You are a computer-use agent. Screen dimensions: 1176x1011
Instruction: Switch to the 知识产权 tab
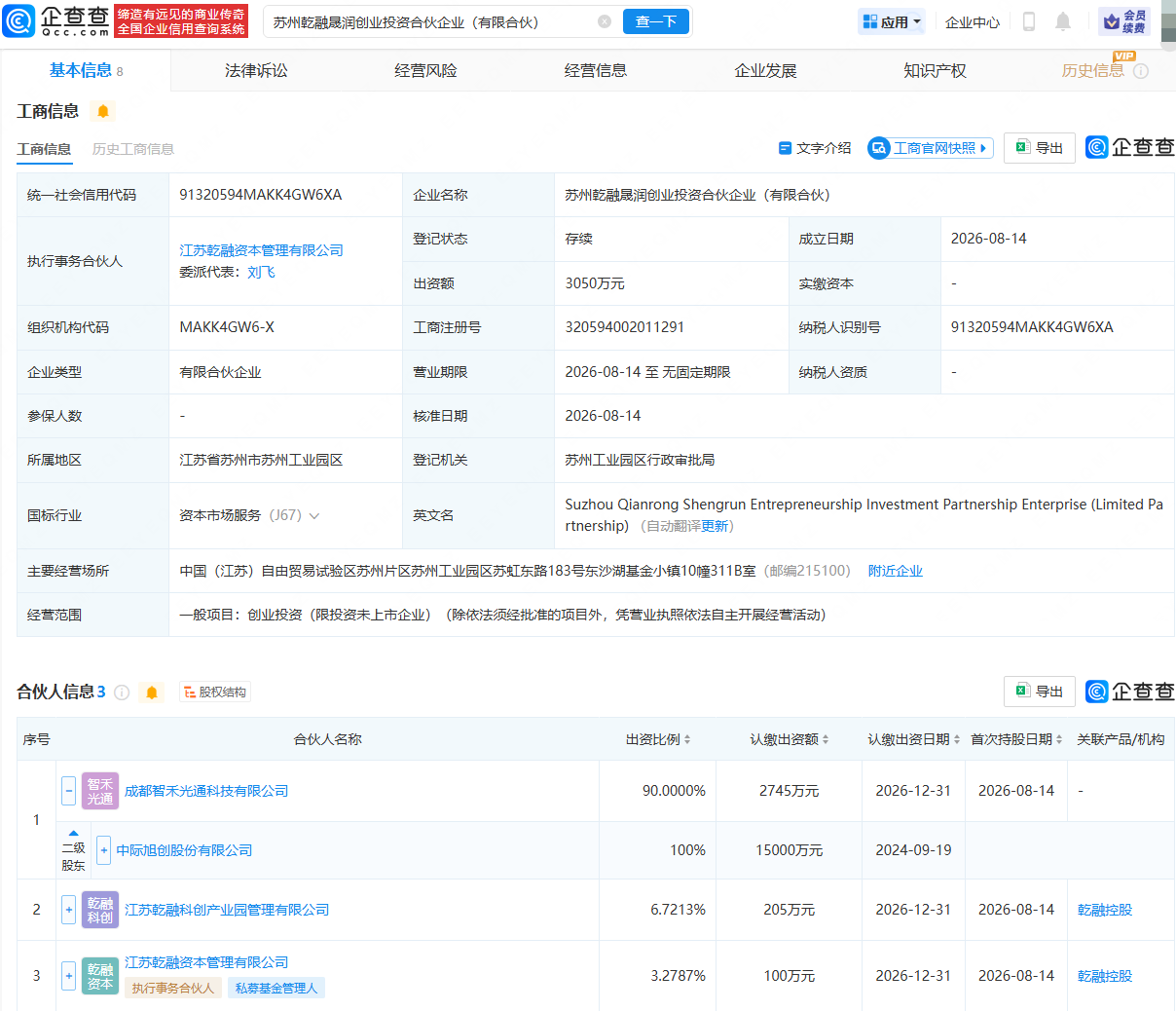coord(935,70)
